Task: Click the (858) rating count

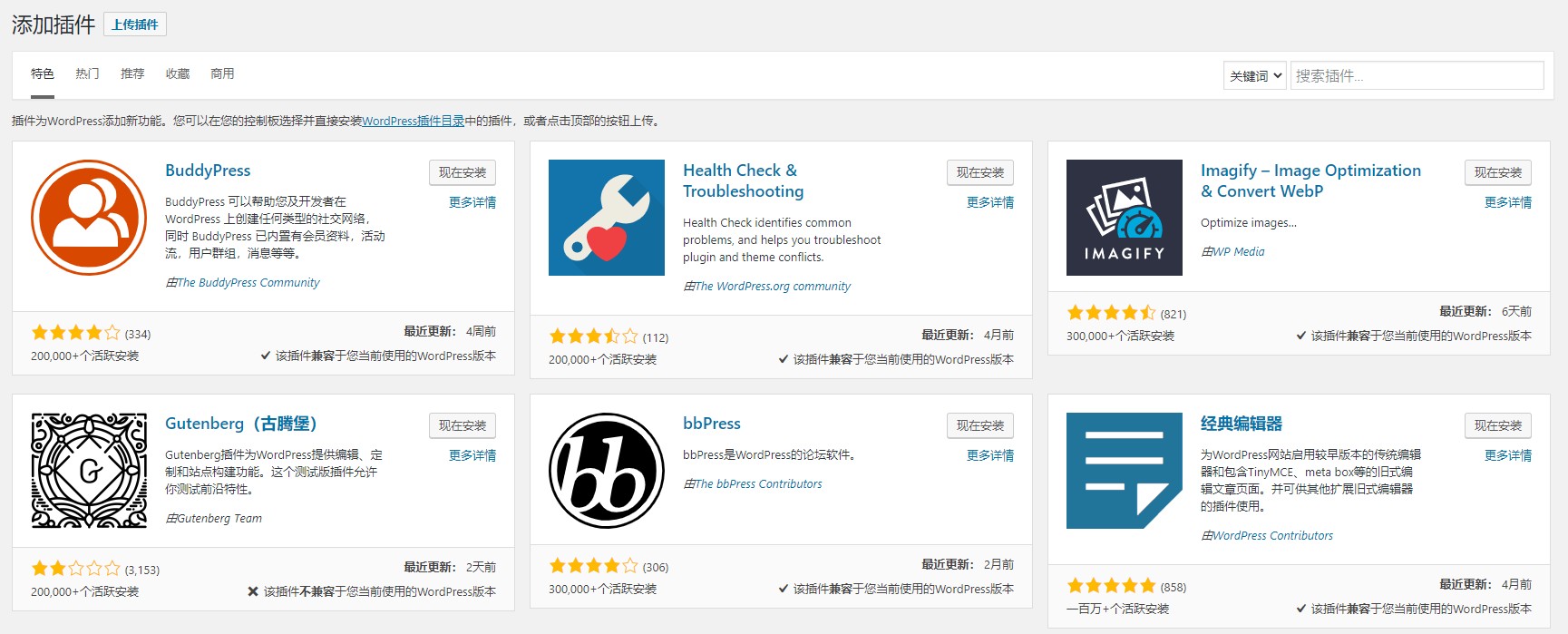Action: pyautogui.click(x=1174, y=587)
